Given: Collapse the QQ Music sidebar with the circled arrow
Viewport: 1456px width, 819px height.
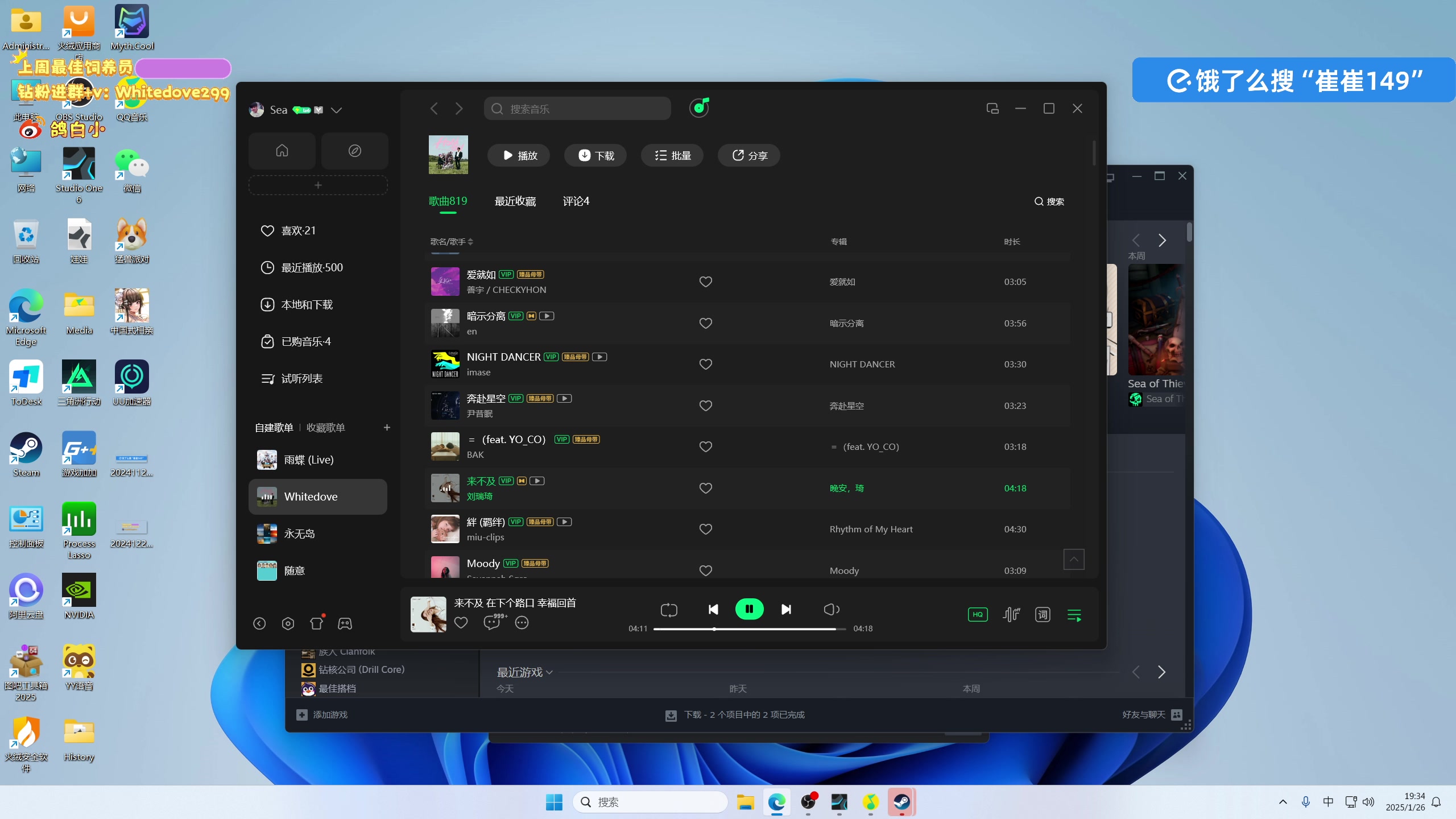Looking at the screenshot, I should coord(259,624).
